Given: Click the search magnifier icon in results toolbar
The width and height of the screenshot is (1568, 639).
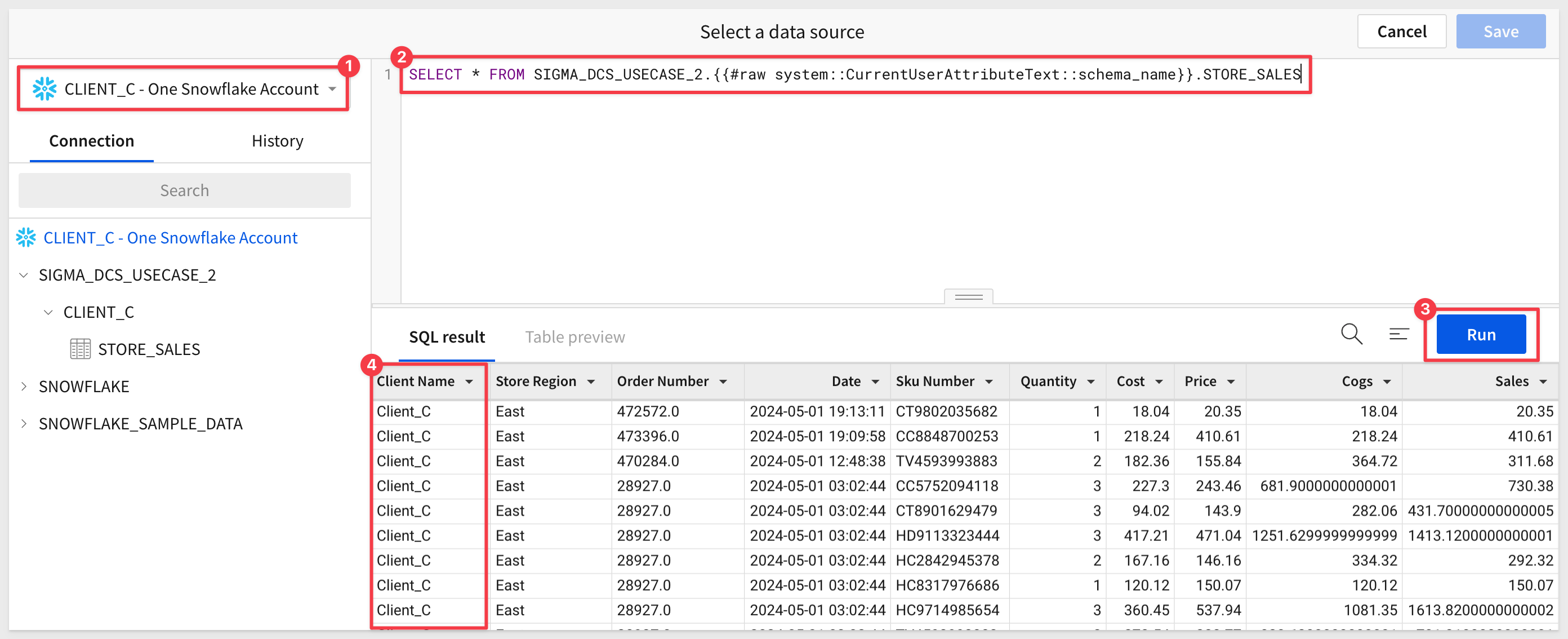Looking at the screenshot, I should point(1351,334).
